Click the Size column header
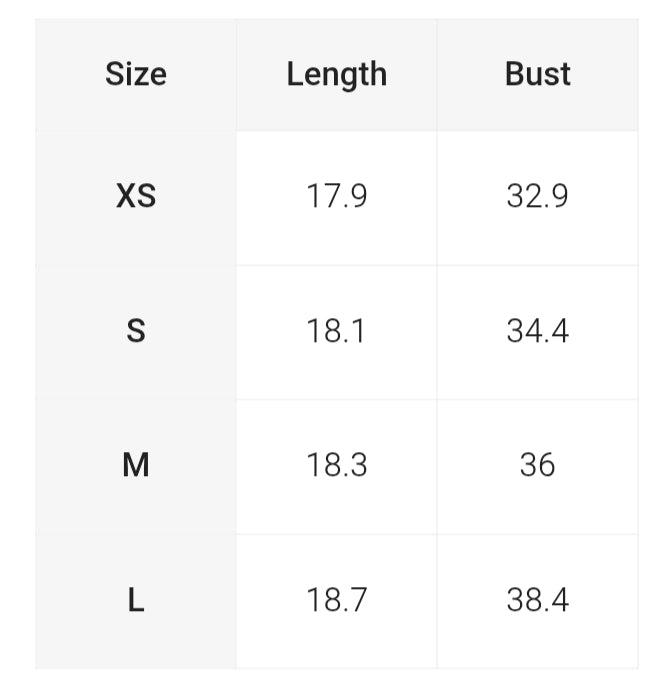The image size is (669, 684). (136, 74)
